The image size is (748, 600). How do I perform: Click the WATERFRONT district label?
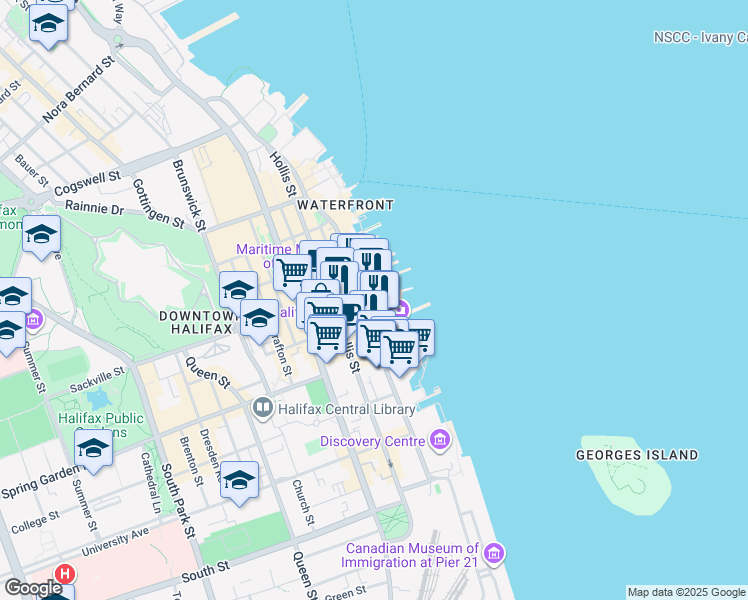[345, 205]
